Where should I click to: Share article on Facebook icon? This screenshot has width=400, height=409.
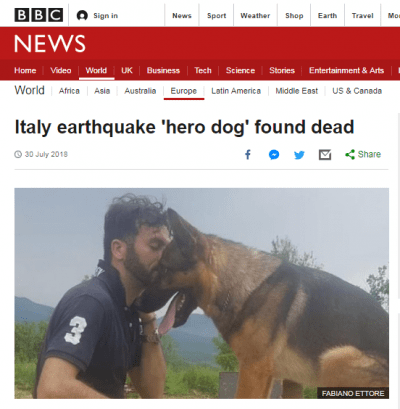pos(248,155)
